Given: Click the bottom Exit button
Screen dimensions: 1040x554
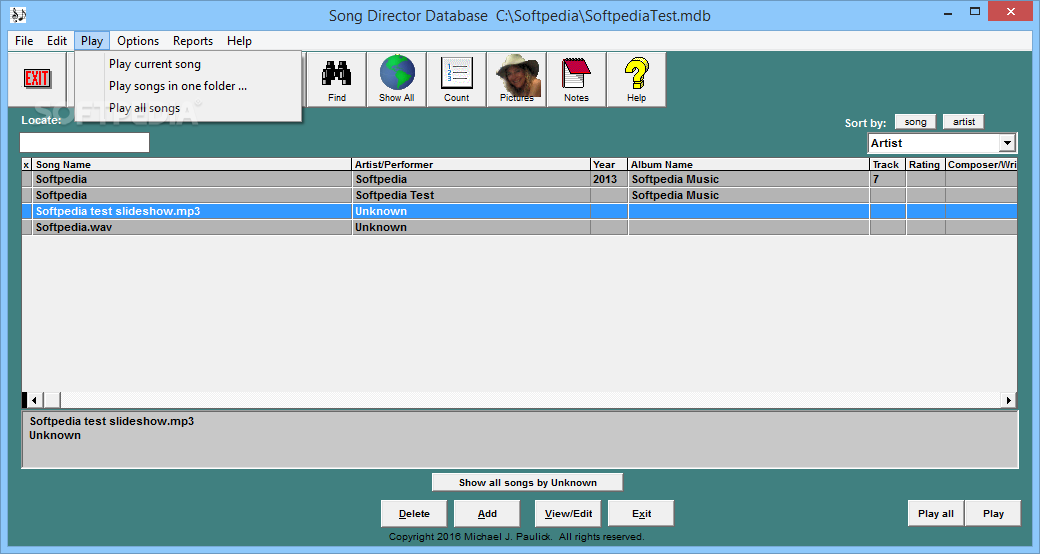Looking at the screenshot, I should tap(641, 514).
